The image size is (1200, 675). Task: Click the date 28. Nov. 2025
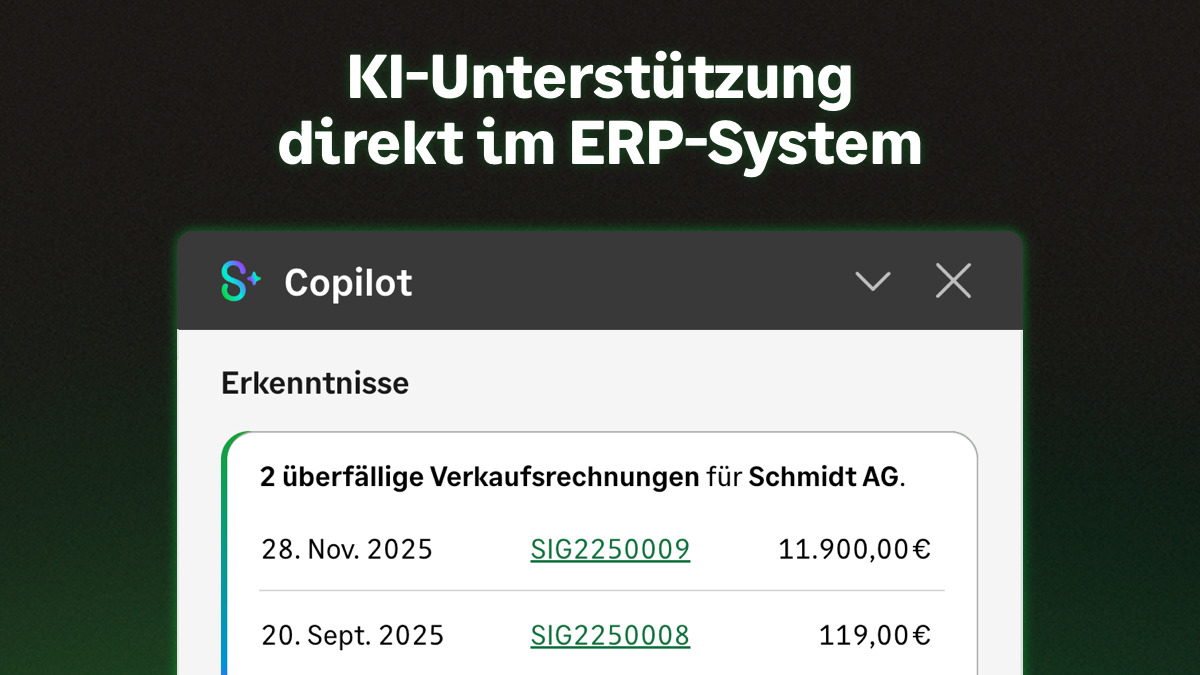pos(347,549)
